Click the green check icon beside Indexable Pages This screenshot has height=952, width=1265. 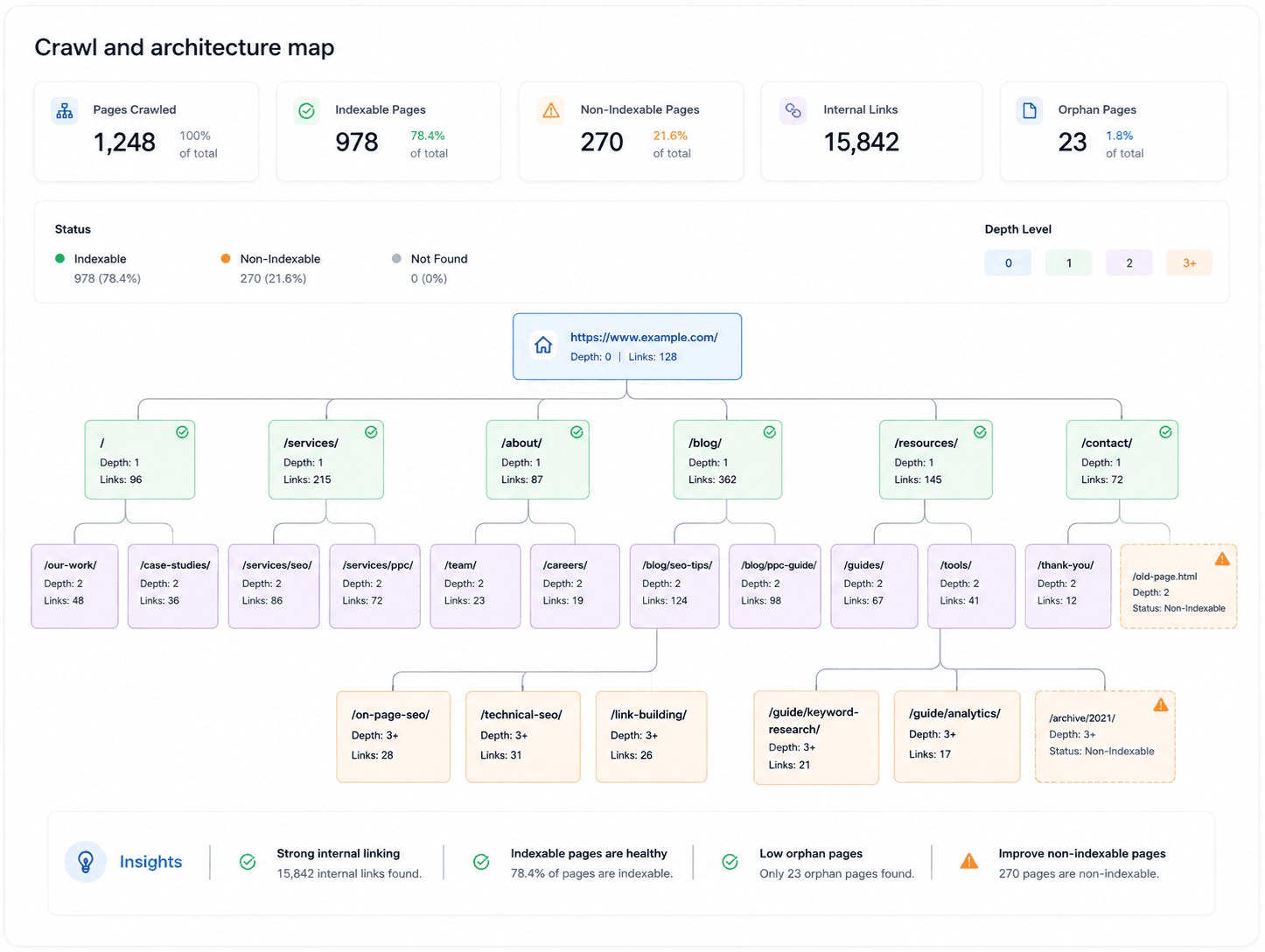point(306,111)
